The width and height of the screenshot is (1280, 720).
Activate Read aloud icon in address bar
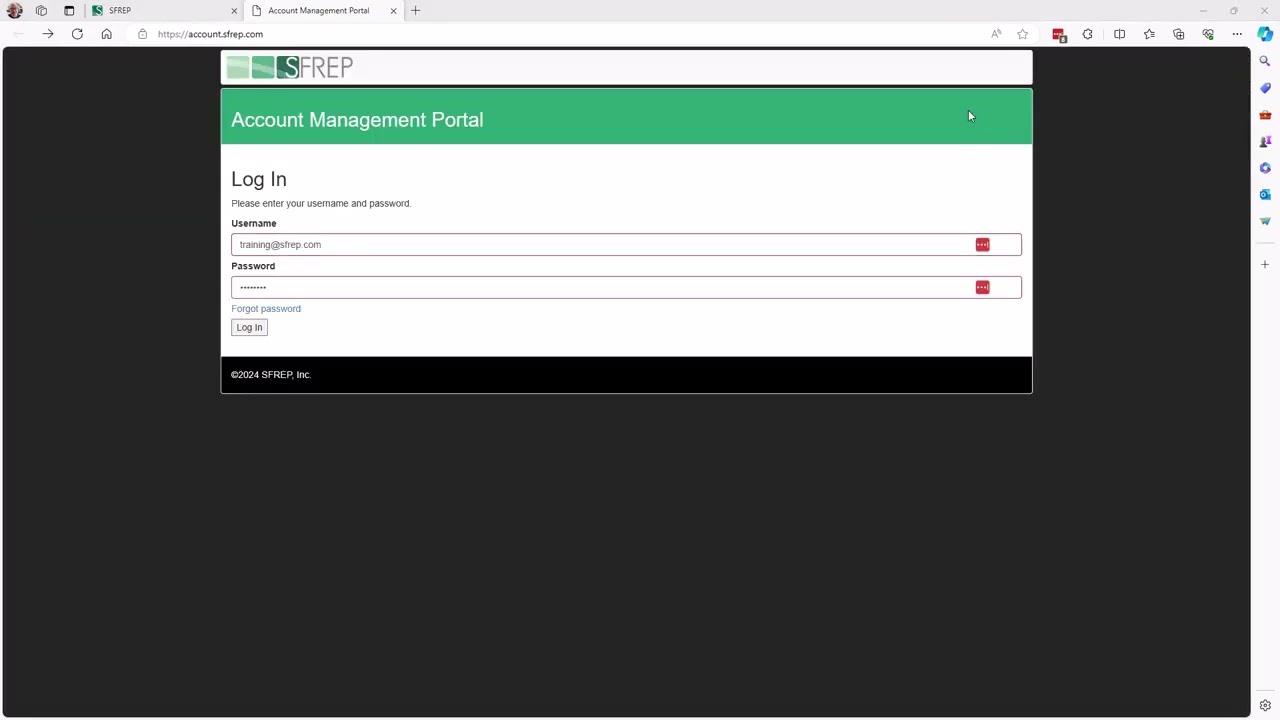pyautogui.click(x=996, y=34)
